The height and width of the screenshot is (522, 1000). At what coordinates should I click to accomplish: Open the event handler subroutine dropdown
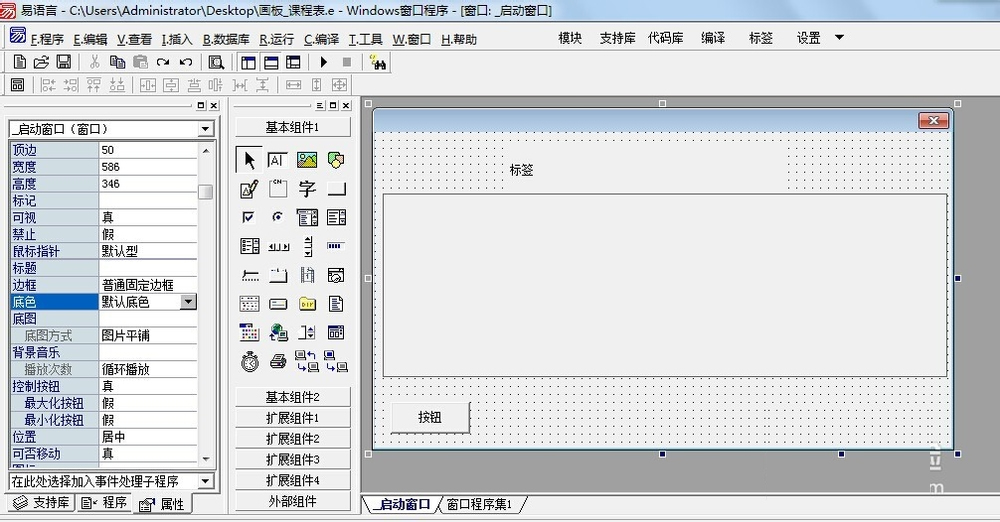[205, 481]
